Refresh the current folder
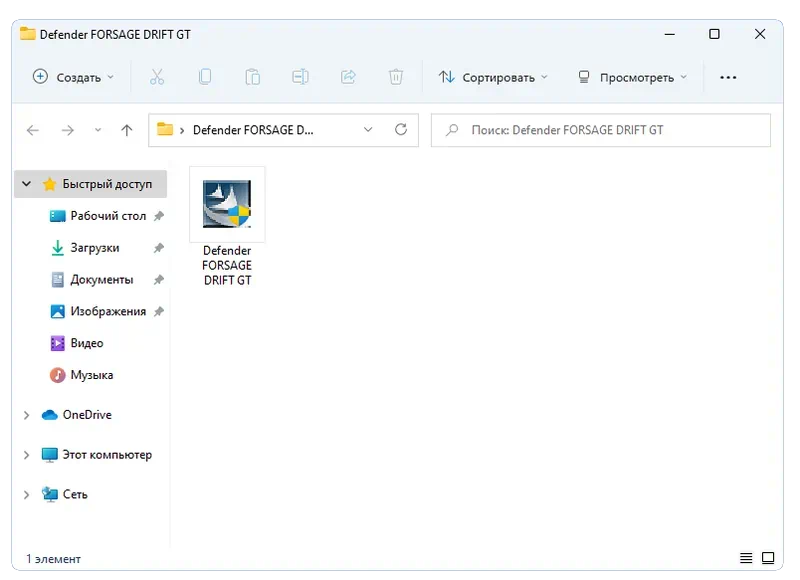800x580 pixels. click(x=401, y=130)
